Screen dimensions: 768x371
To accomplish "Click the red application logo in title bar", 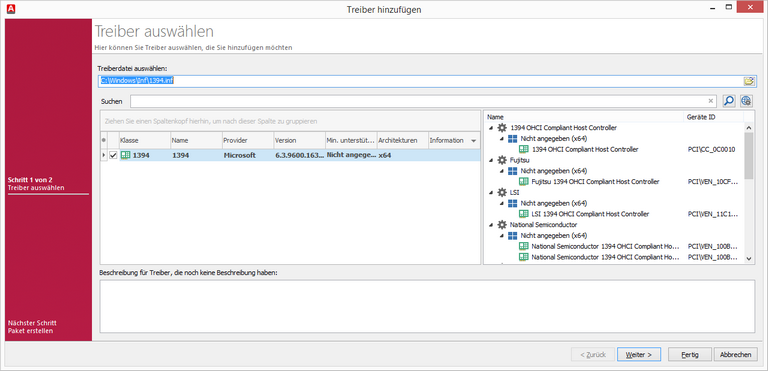I will point(11,8).
